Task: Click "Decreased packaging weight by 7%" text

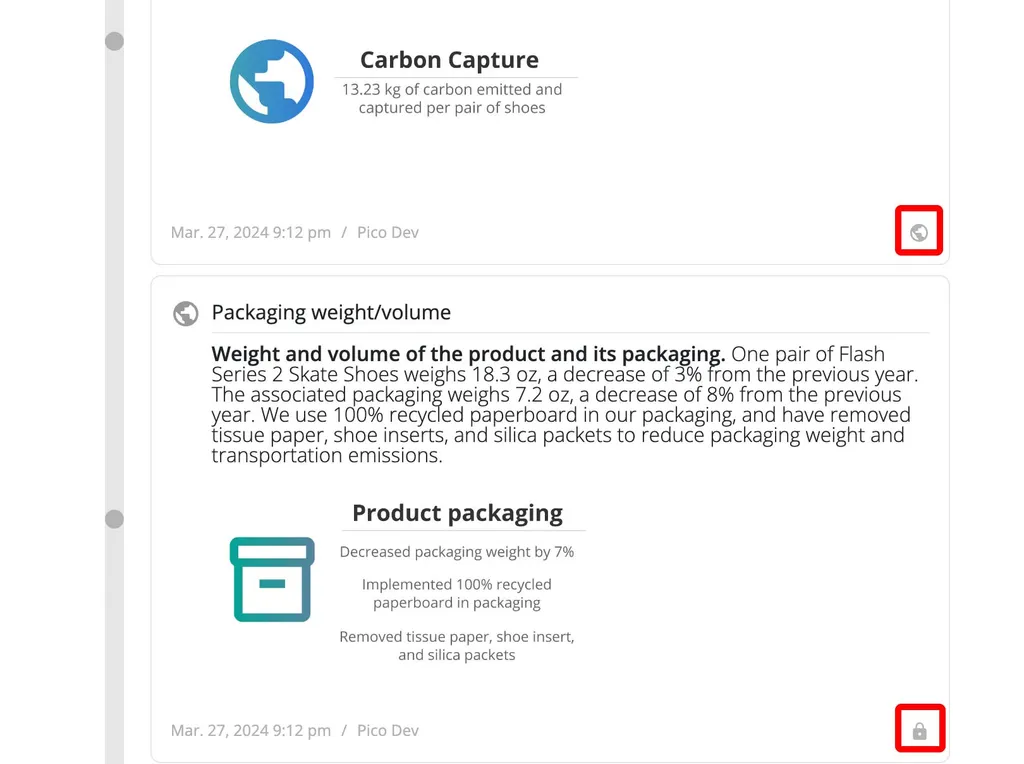Action: click(x=457, y=552)
